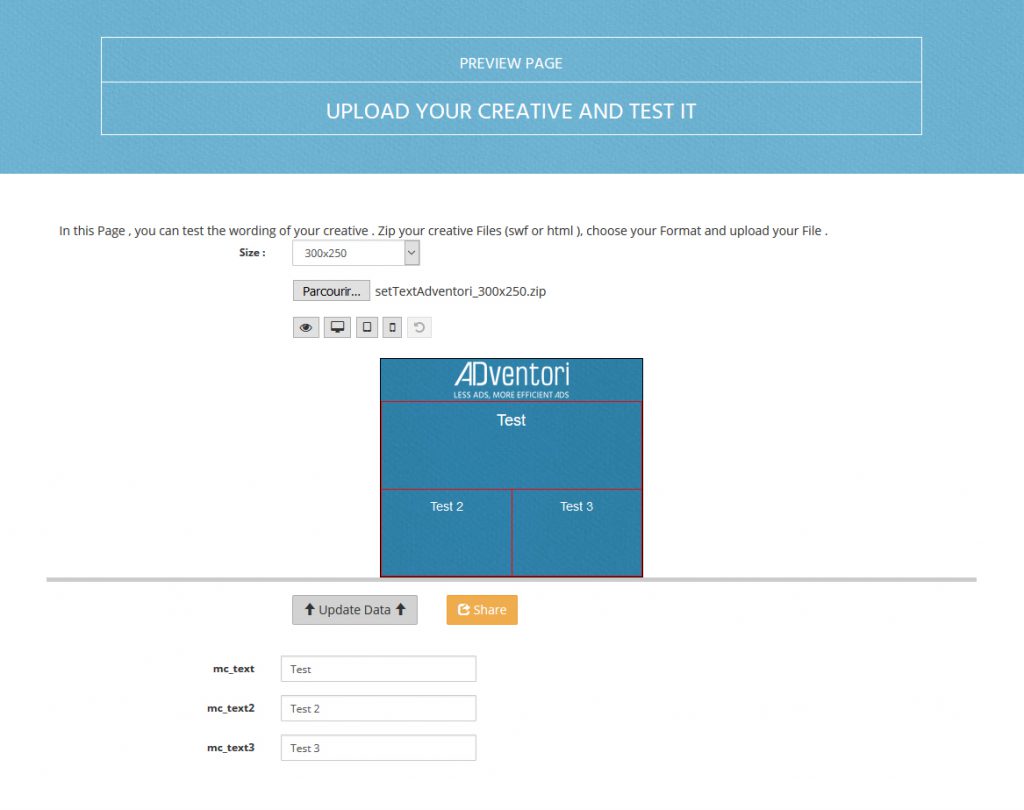Click the 'Test 3' cell in the creative
Screen dimensions: 1024x810
pyautogui.click(x=577, y=532)
